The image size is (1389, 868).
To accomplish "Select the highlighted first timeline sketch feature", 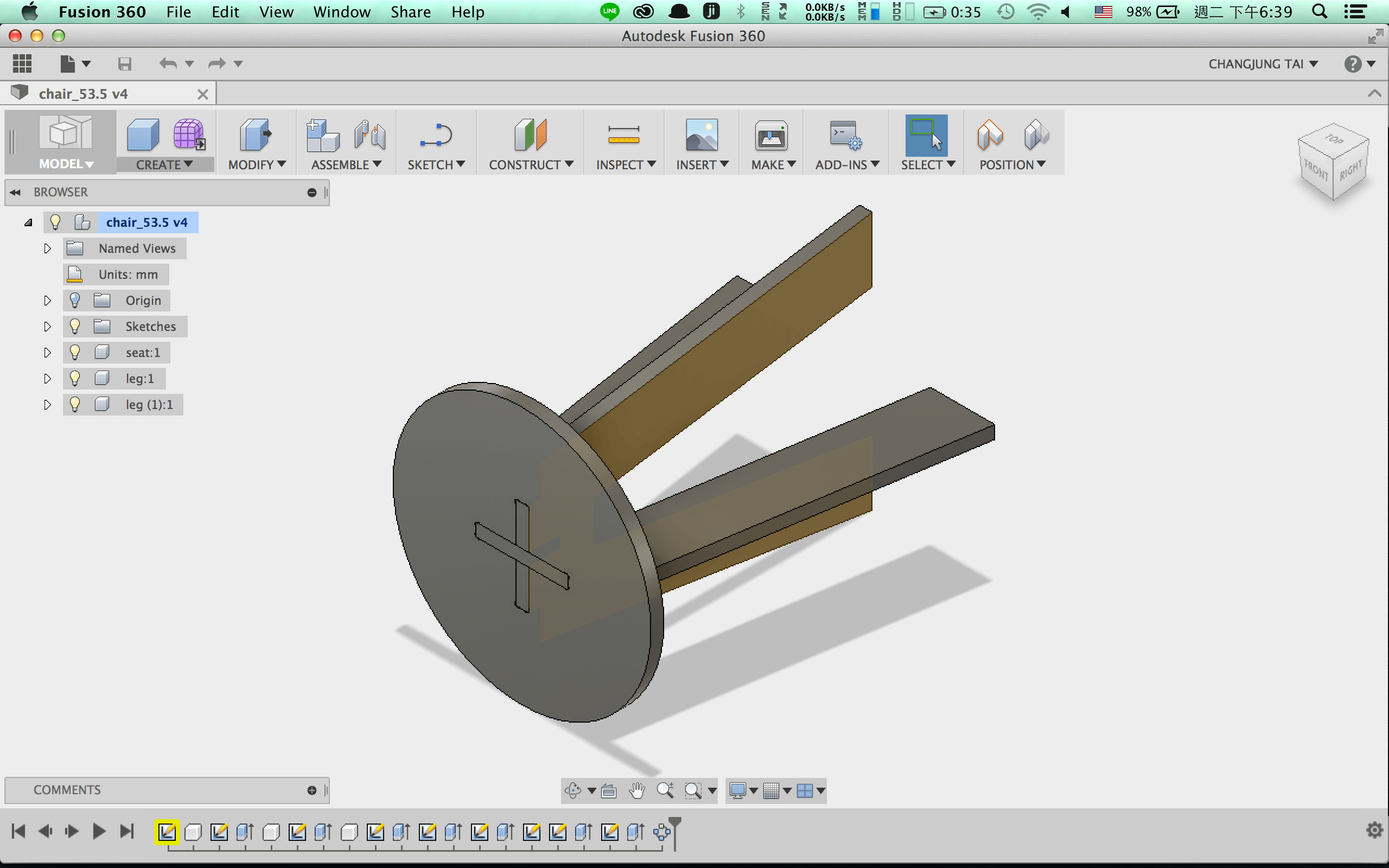I will (x=167, y=832).
